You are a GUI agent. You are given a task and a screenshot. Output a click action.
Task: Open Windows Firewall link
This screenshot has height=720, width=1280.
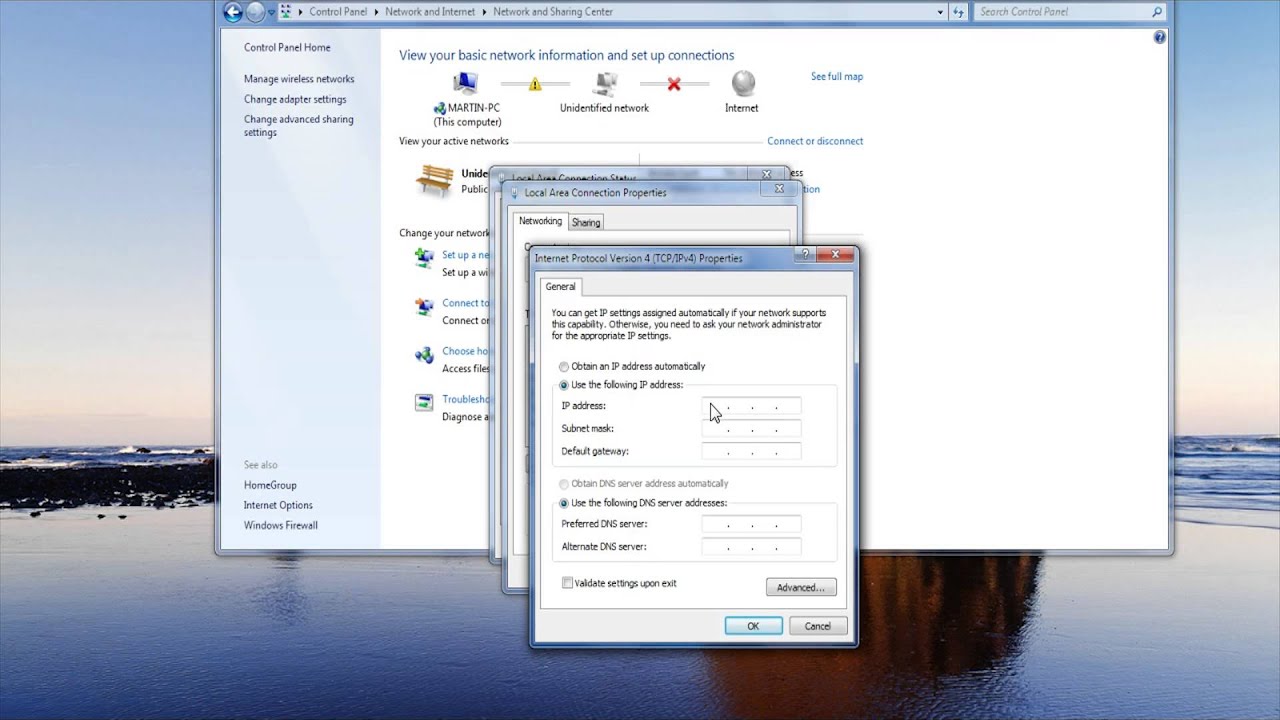coord(281,525)
